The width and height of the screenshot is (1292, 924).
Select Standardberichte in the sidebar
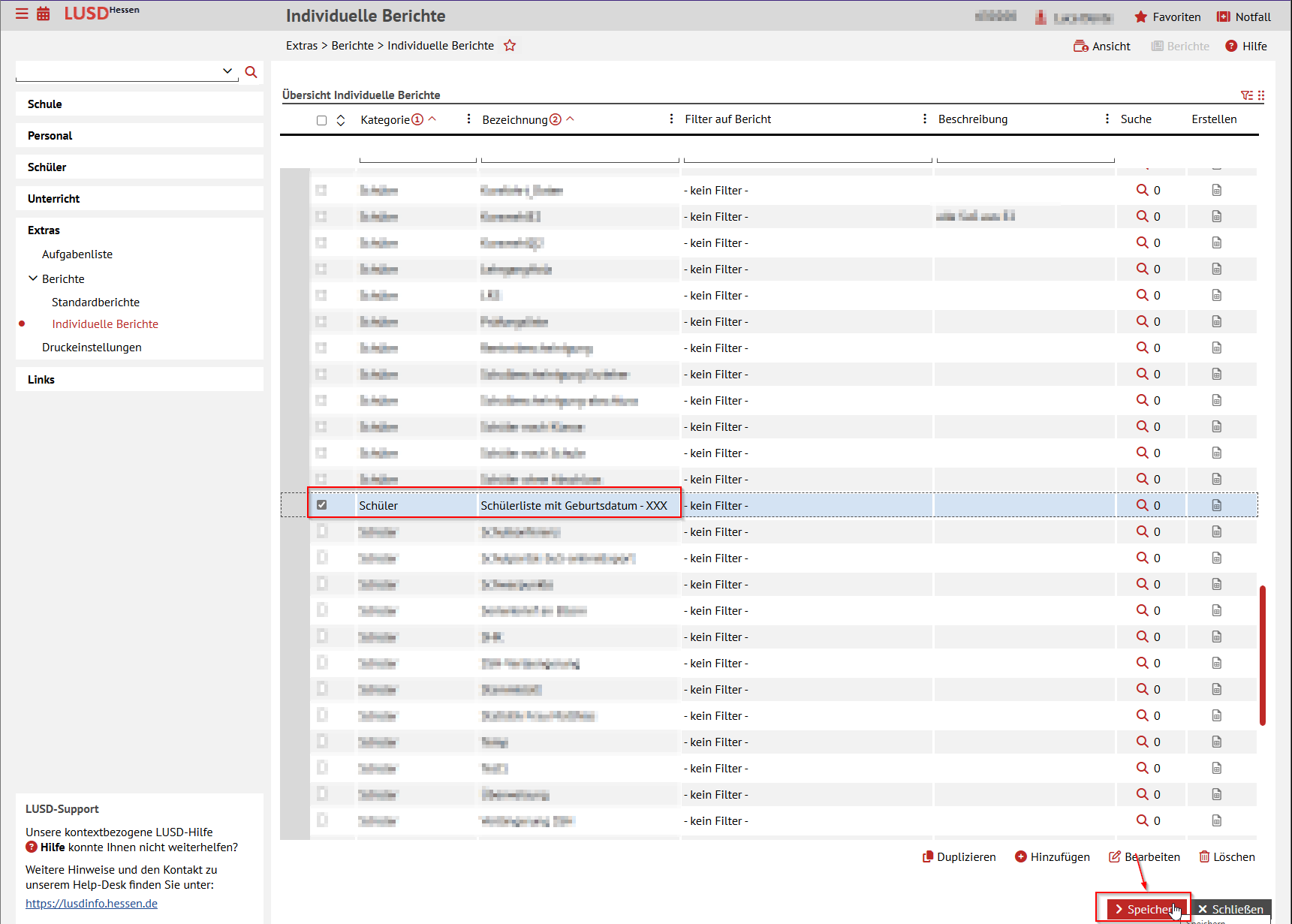(x=95, y=302)
